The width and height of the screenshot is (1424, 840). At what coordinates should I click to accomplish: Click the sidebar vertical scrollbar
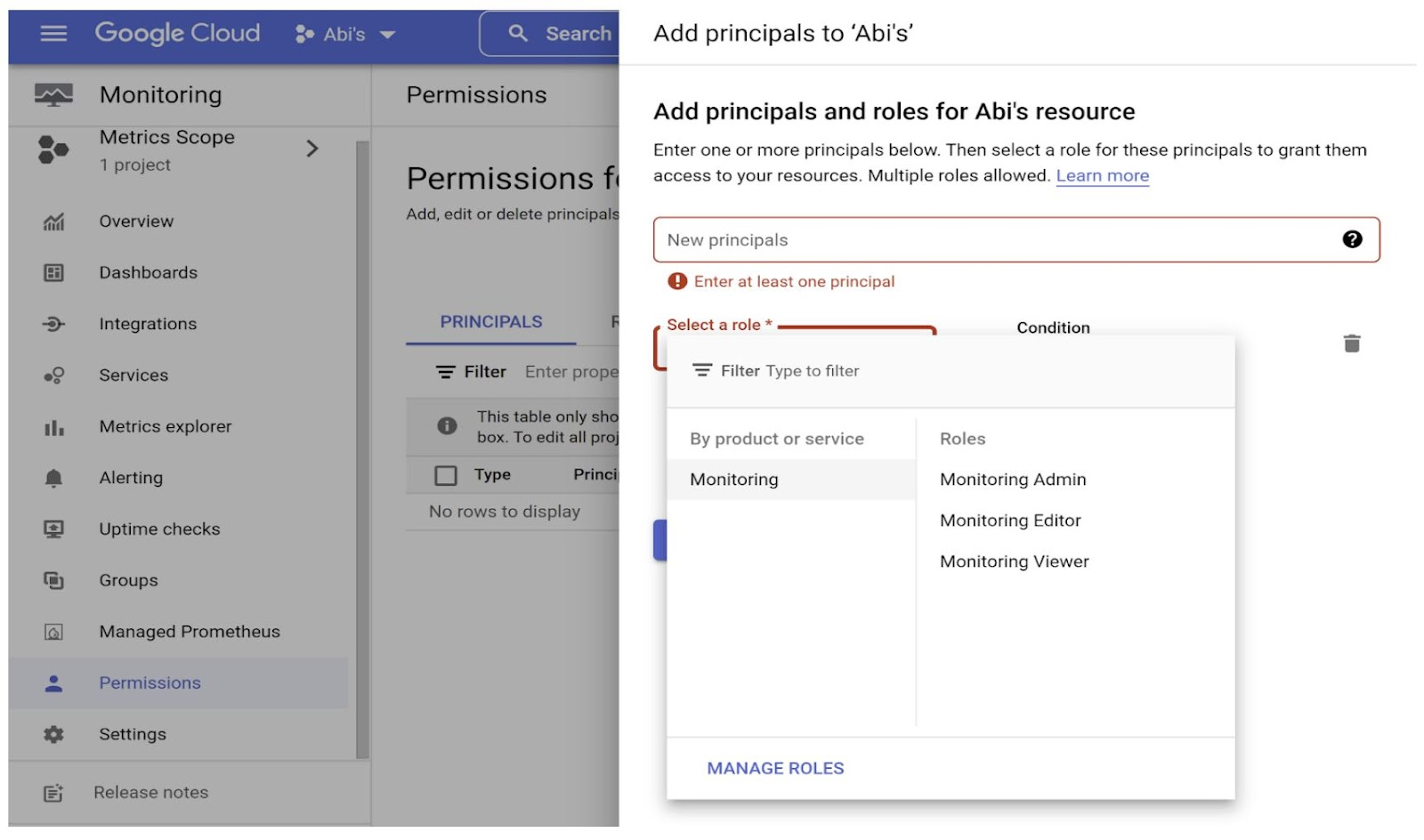point(361,449)
